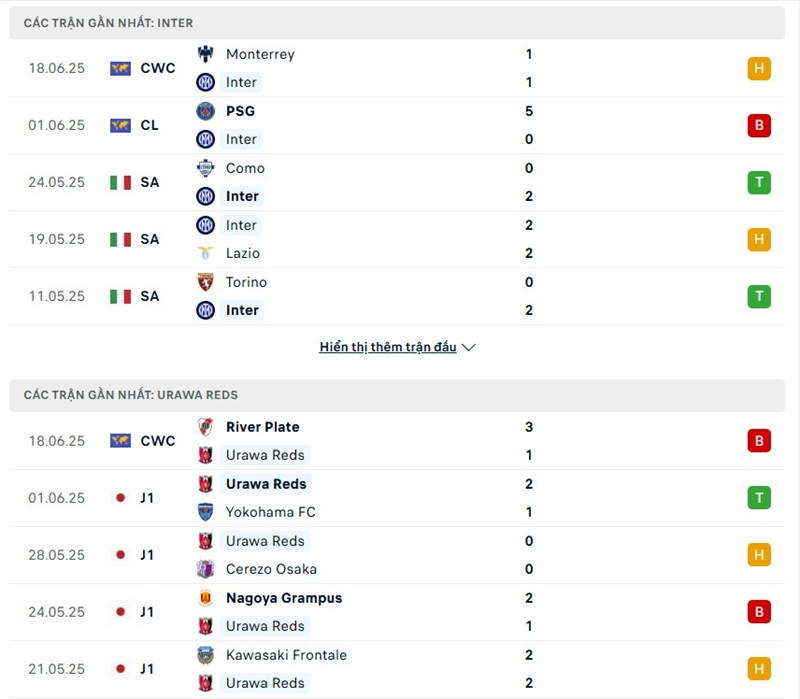This screenshot has width=800, height=699.
Task: Click the red B badge for PSG match
Action: pos(759,125)
